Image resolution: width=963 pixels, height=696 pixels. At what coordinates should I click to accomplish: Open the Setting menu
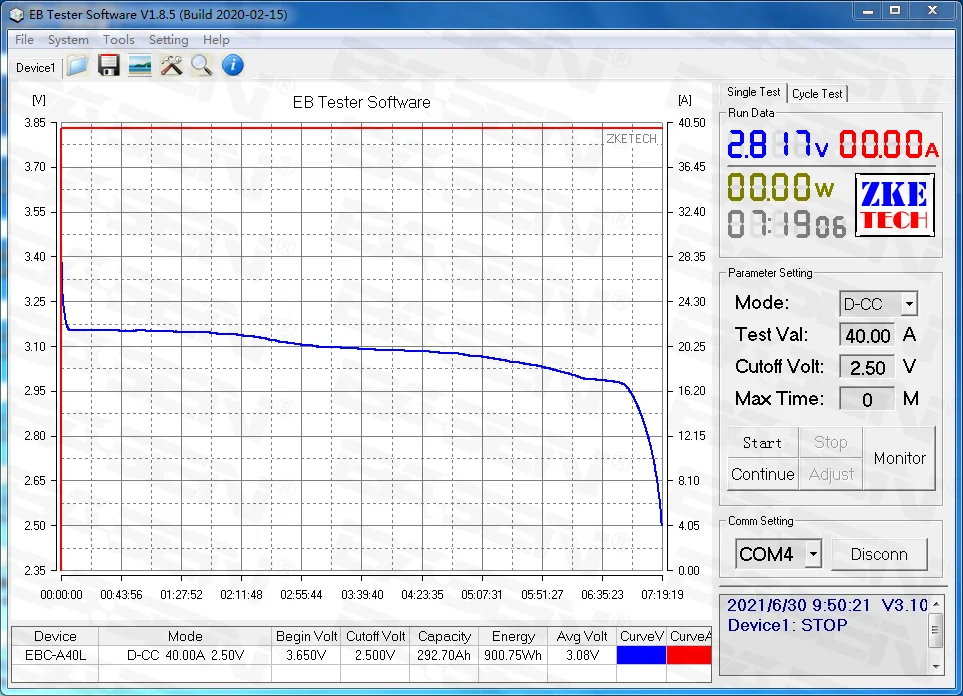(168, 40)
